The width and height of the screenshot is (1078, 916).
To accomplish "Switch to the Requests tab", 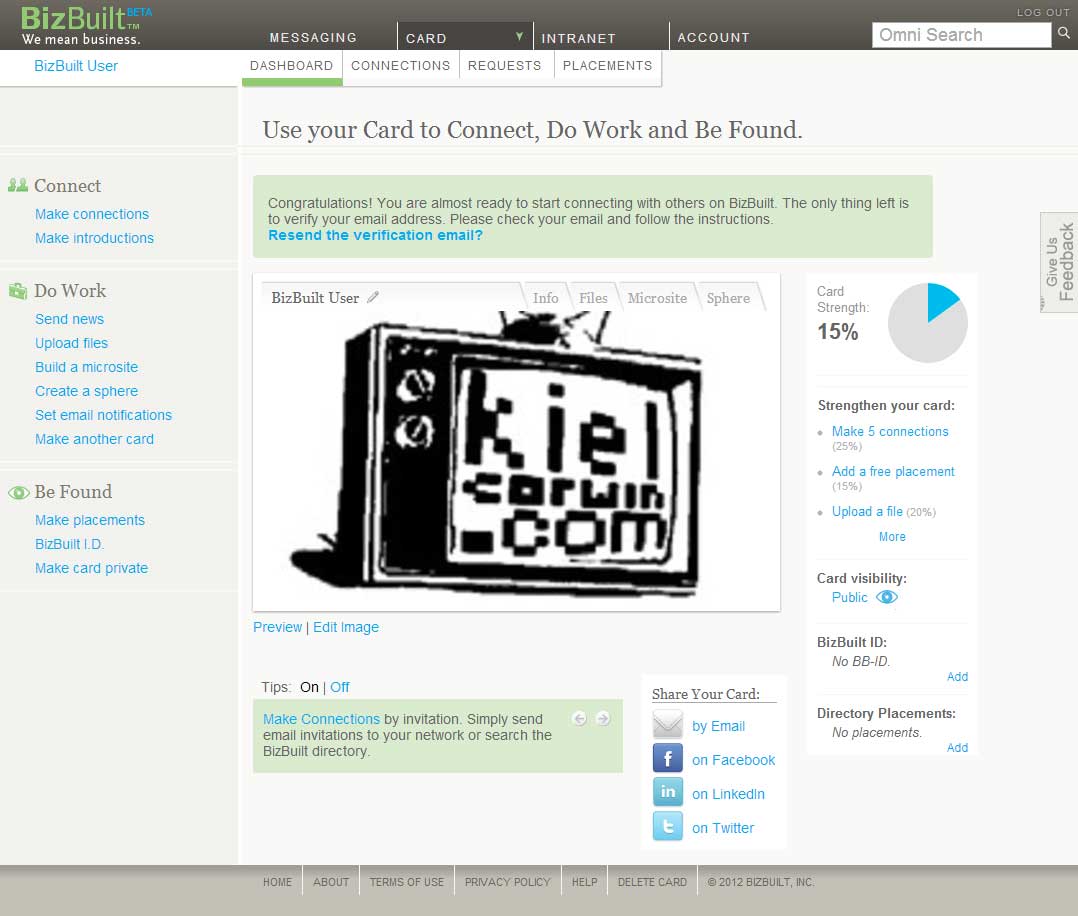I will (x=505, y=67).
